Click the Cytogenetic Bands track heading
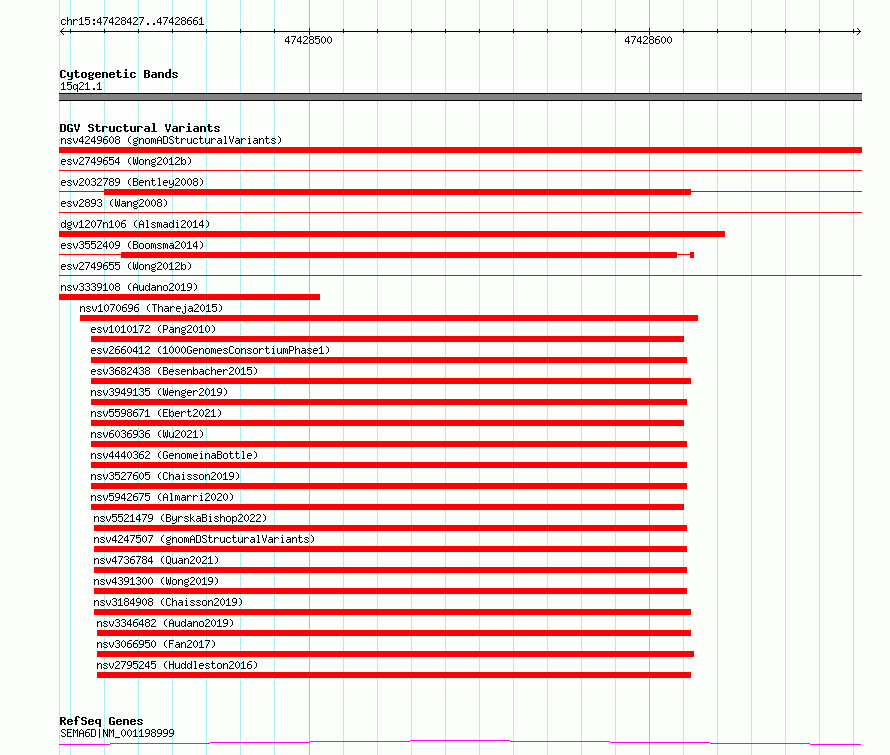This screenshot has height=755, width=890. 119,74
